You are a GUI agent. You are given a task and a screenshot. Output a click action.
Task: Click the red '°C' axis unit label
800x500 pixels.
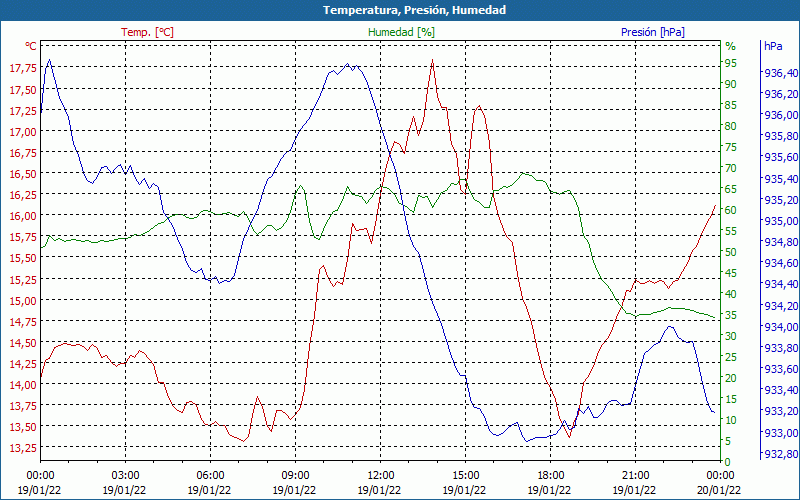(x=31, y=46)
